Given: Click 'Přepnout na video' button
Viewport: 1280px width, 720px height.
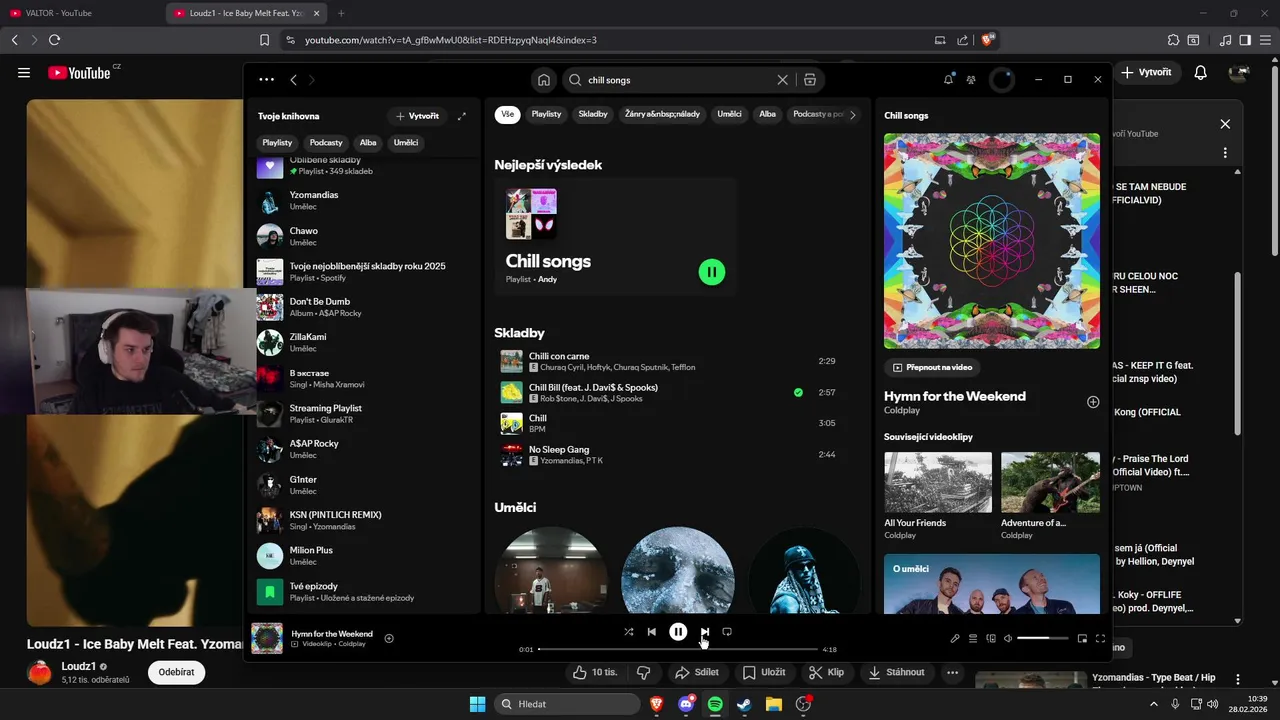Looking at the screenshot, I should 932,367.
